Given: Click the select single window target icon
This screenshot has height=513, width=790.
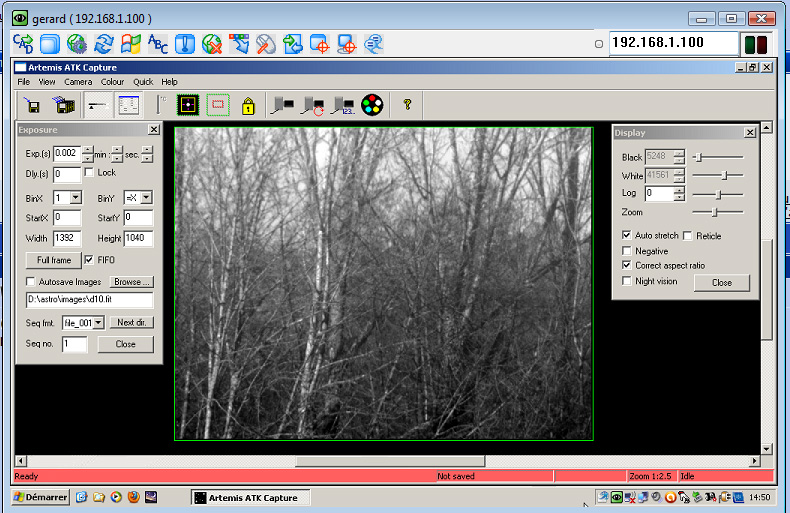Looking at the screenshot, I should click(x=319, y=44).
